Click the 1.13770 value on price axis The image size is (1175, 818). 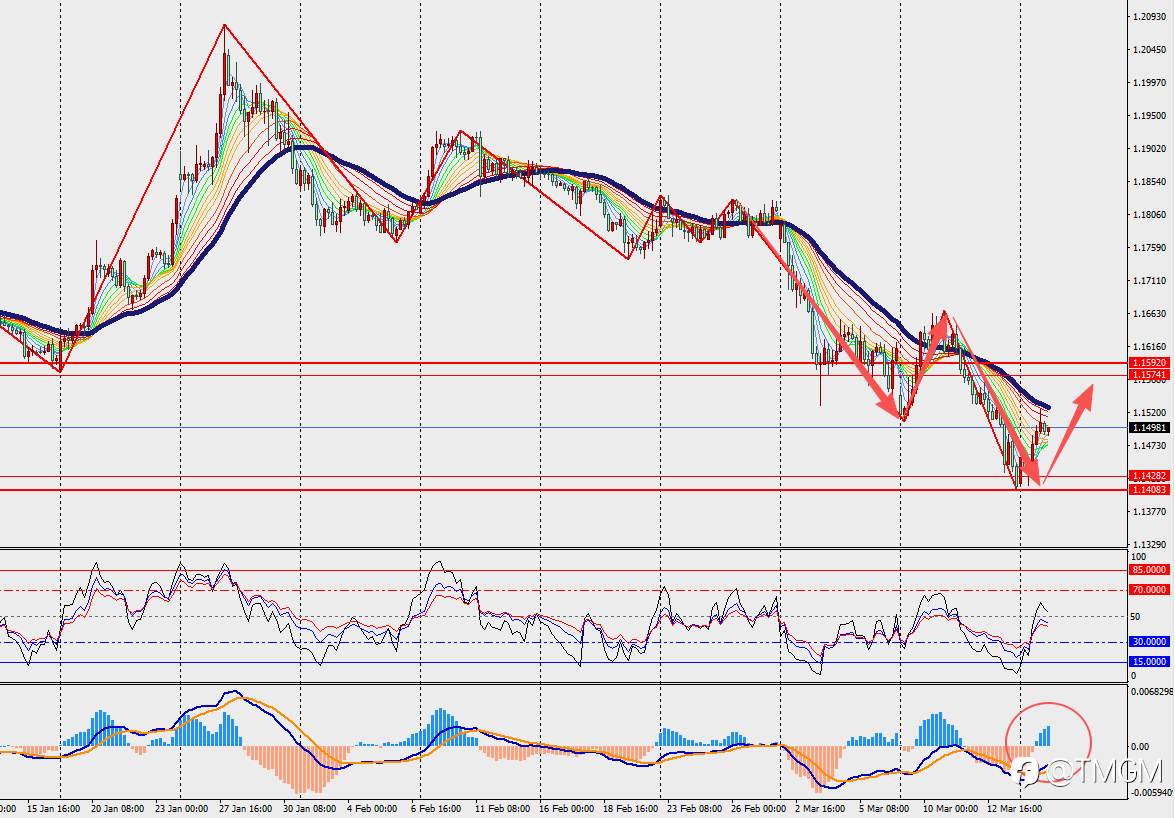click(x=1150, y=512)
